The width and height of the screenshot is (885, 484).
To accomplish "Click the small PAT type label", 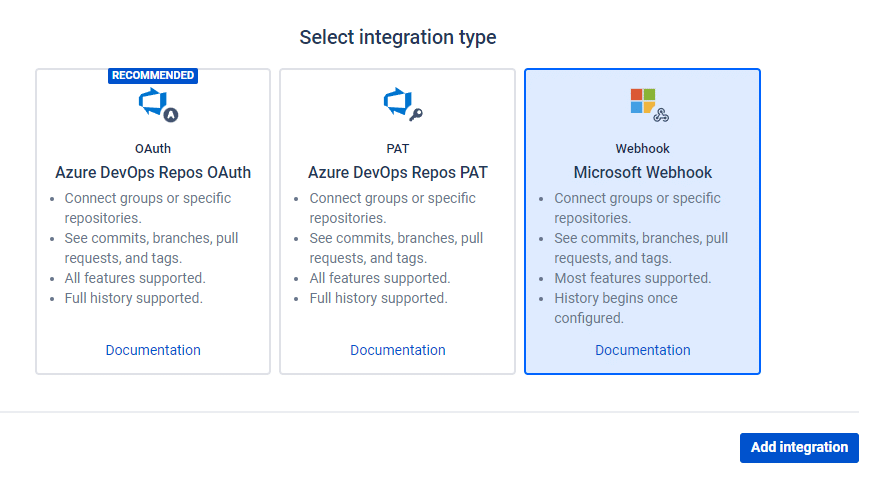I will click(x=398, y=149).
